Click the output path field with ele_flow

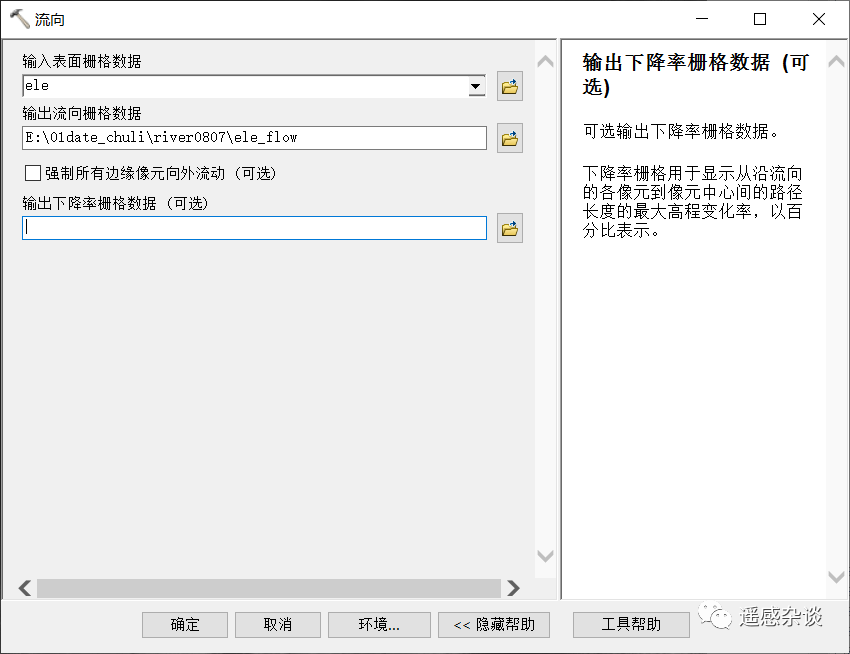(254, 138)
